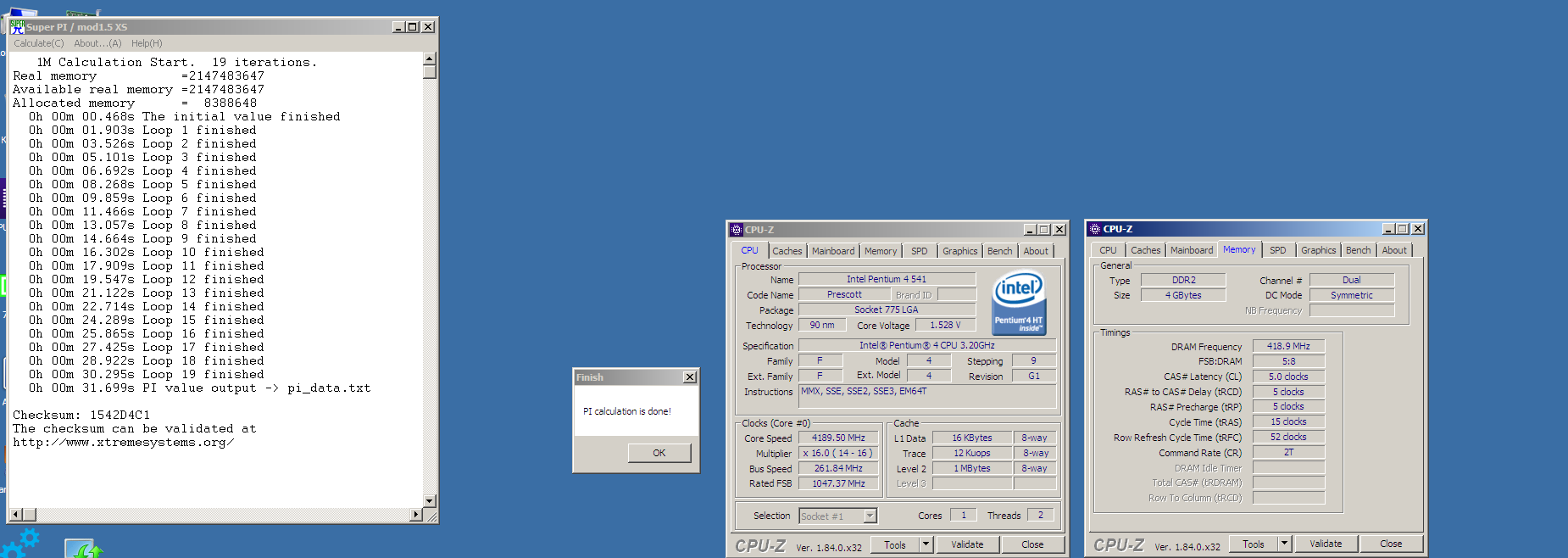Image resolution: width=1568 pixels, height=558 pixels.
Task: Click Validate button in left CPU-Z
Action: [x=967, y=545]
